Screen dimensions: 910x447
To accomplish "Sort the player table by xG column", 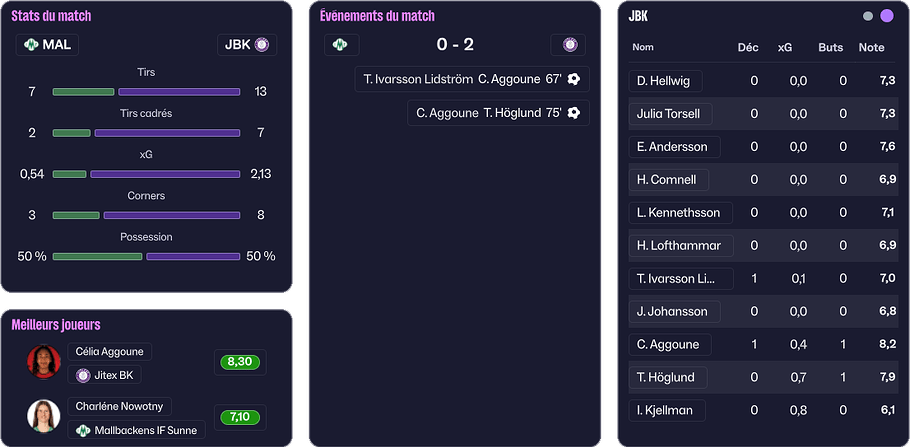I will pyautogui.click(x=785, y=47).
